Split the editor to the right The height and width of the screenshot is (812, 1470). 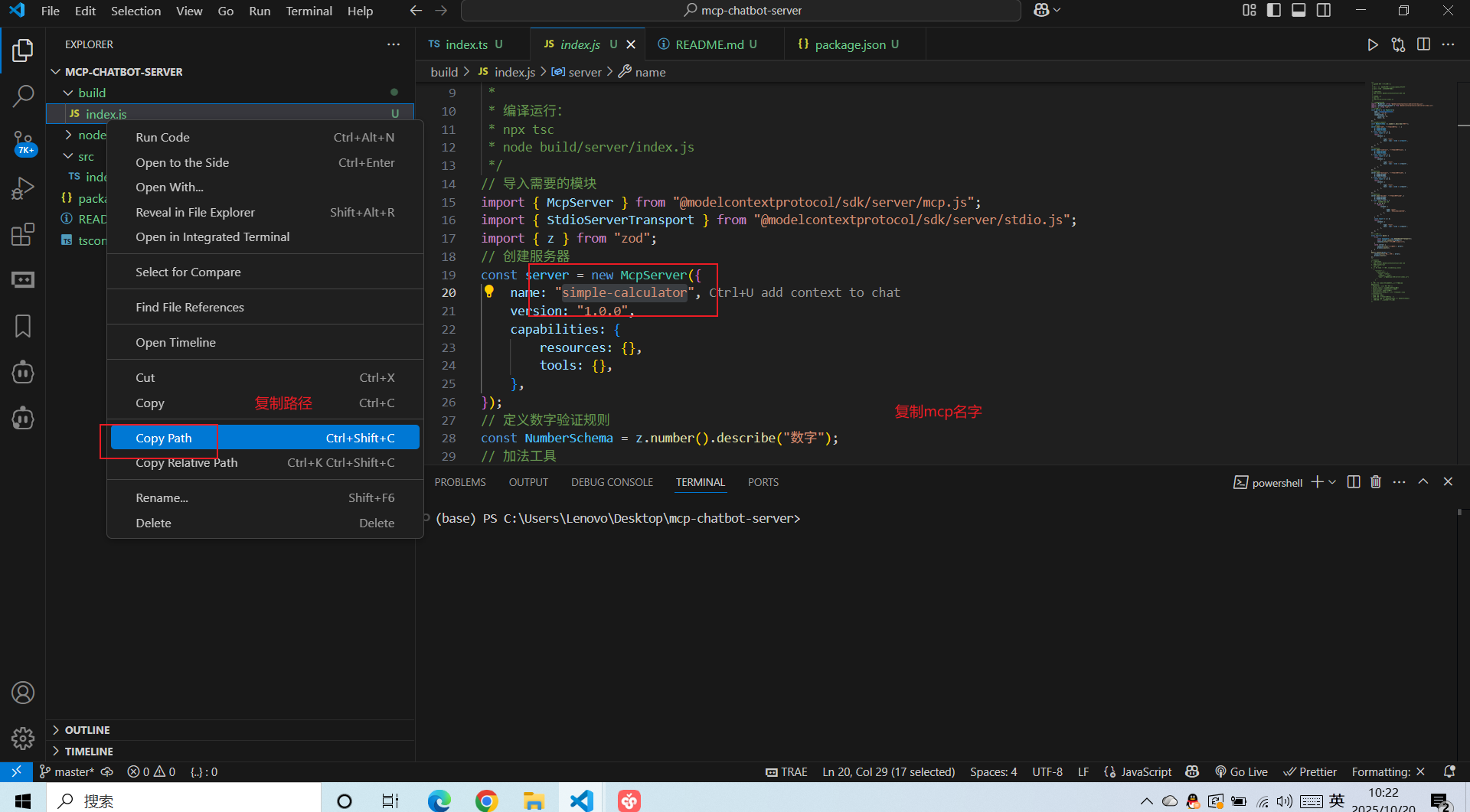point(1423,44)
